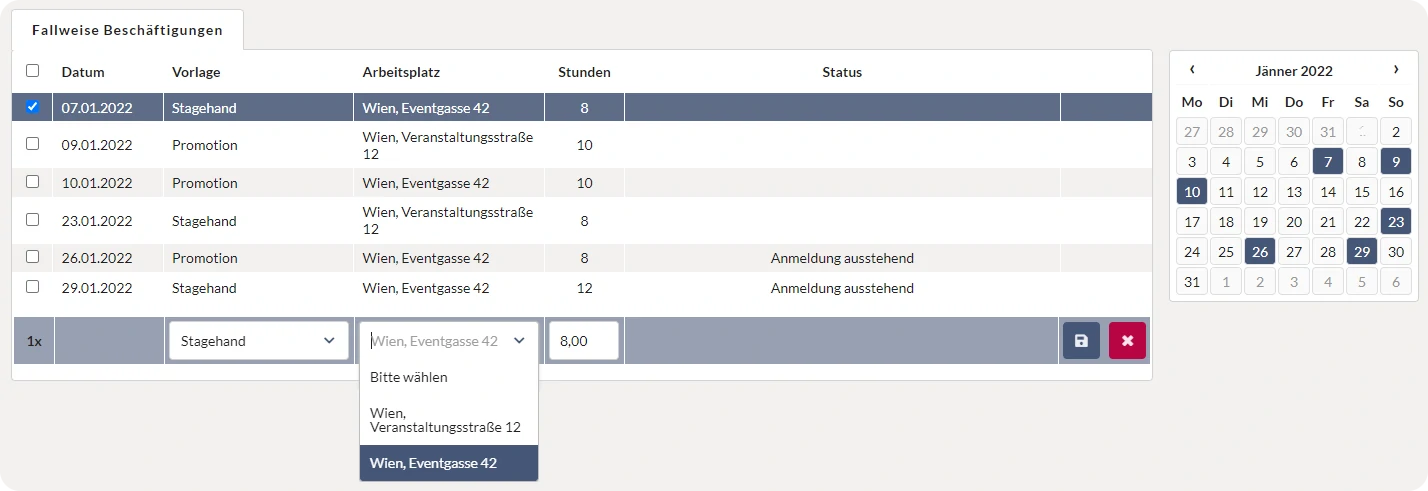Screen dimensions: 1428x491
Task: Check the 26.01.2022 row checkbox
Action: coord(32,257)
